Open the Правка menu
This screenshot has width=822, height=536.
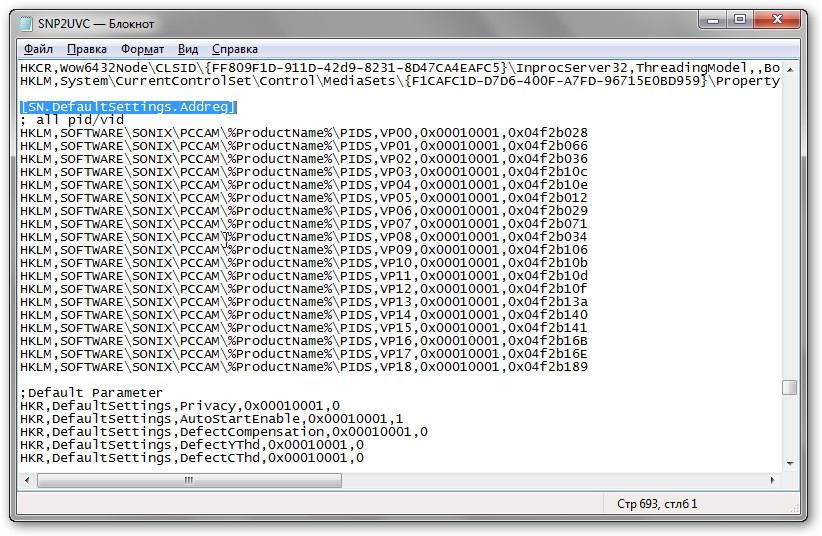(x=87, y=49)
